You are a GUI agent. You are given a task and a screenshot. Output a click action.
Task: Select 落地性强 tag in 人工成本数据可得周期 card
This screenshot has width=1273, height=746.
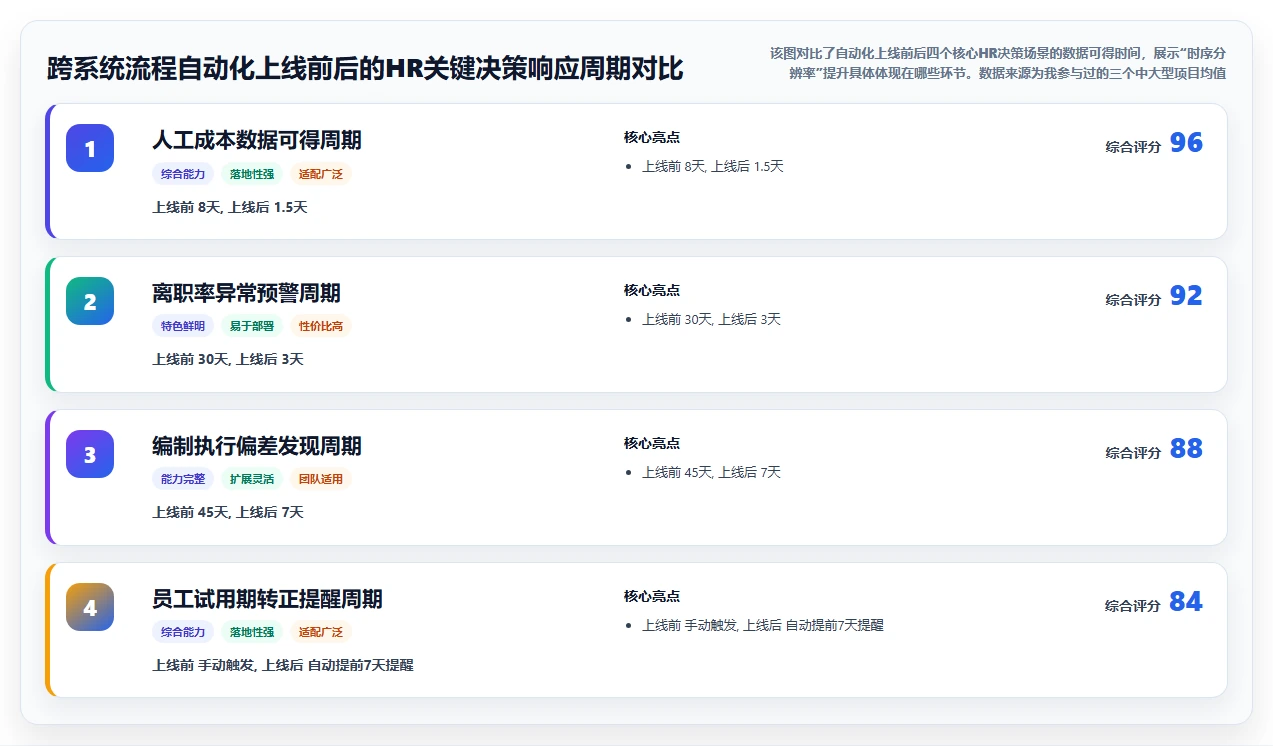tap(252, 174)
